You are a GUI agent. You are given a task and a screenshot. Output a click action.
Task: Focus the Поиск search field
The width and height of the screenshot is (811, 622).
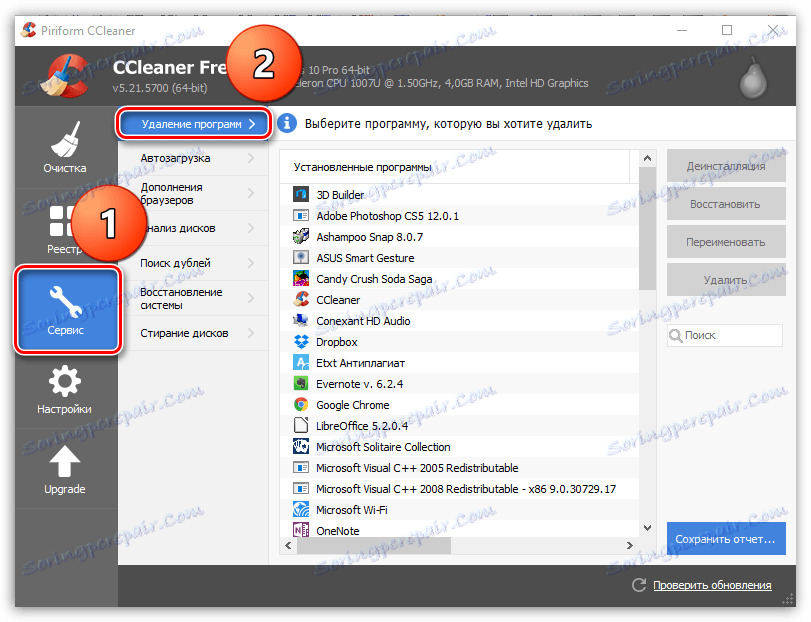[x=725, y=335]
